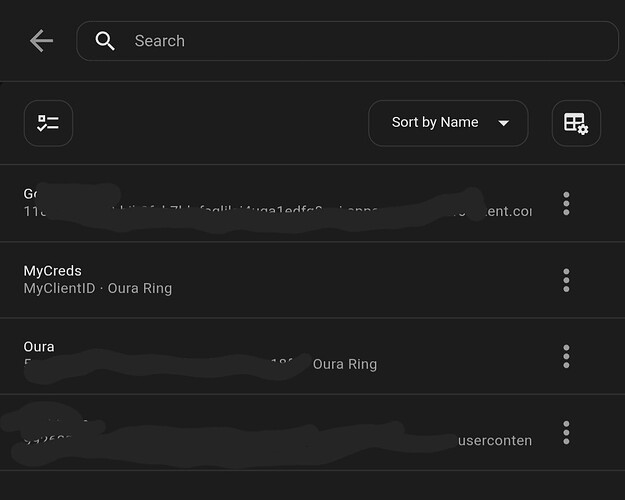The height and width of the screenshot is (500, 625).
Task: Enter selection mode via checklist icon
Action: tap(48, 123)
